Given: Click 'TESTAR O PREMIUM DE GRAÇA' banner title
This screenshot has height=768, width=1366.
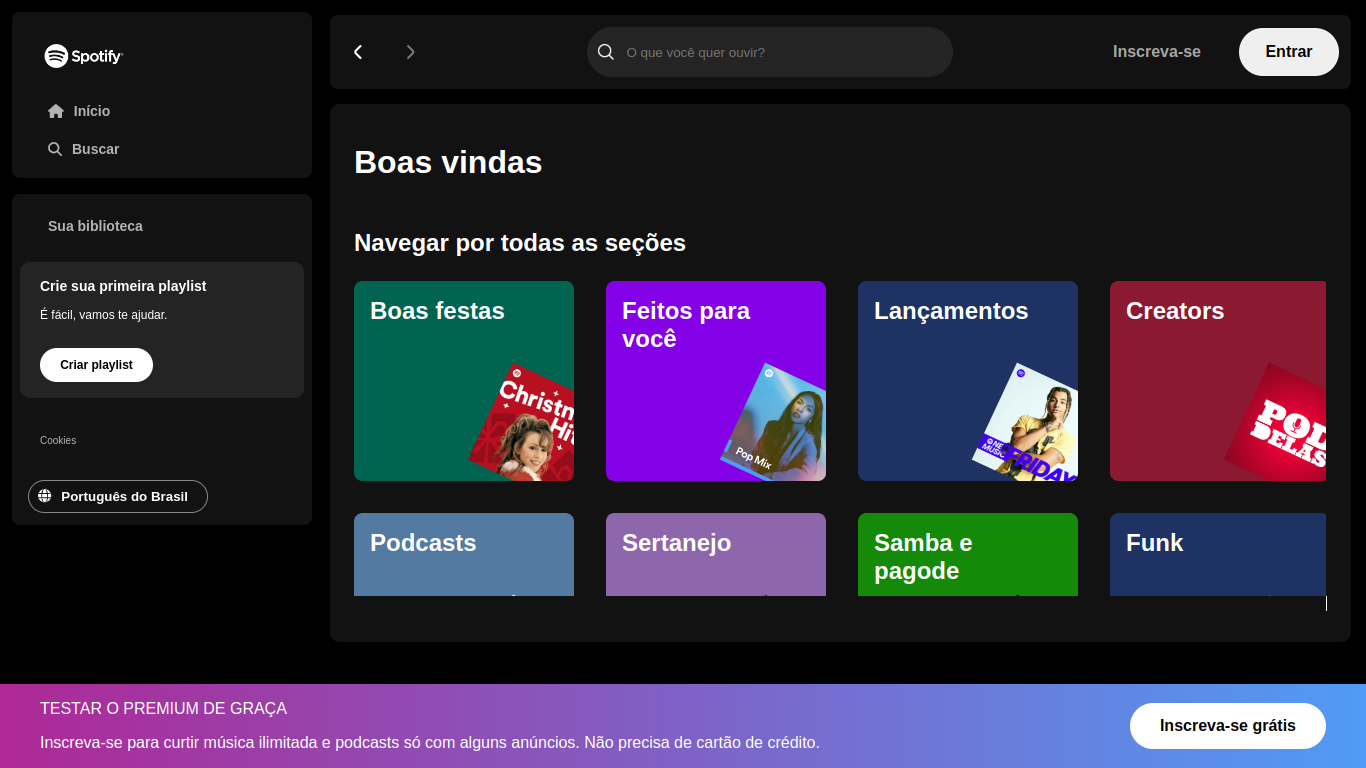Looking at the screenshot, I should tap(163, 709).
